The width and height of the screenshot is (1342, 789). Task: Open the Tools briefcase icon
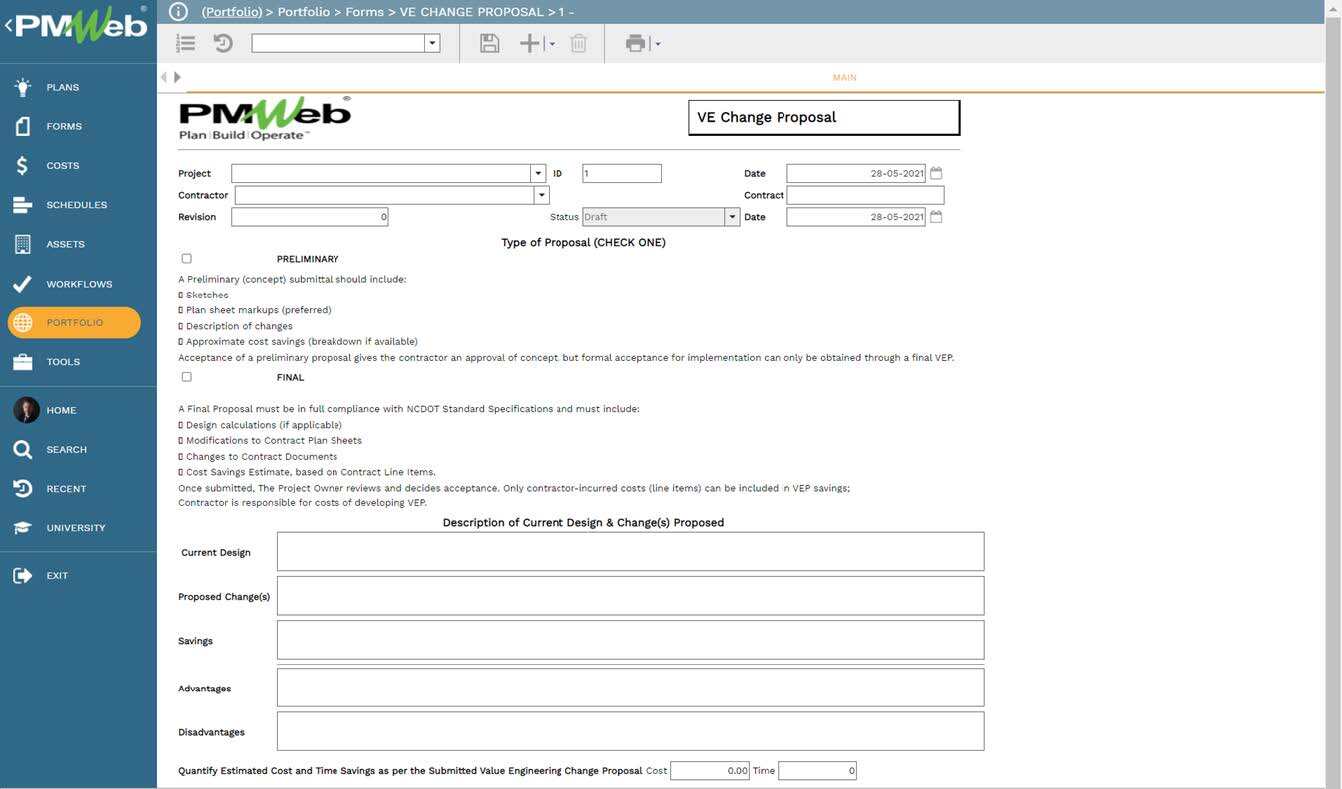(x=22, y=362)
